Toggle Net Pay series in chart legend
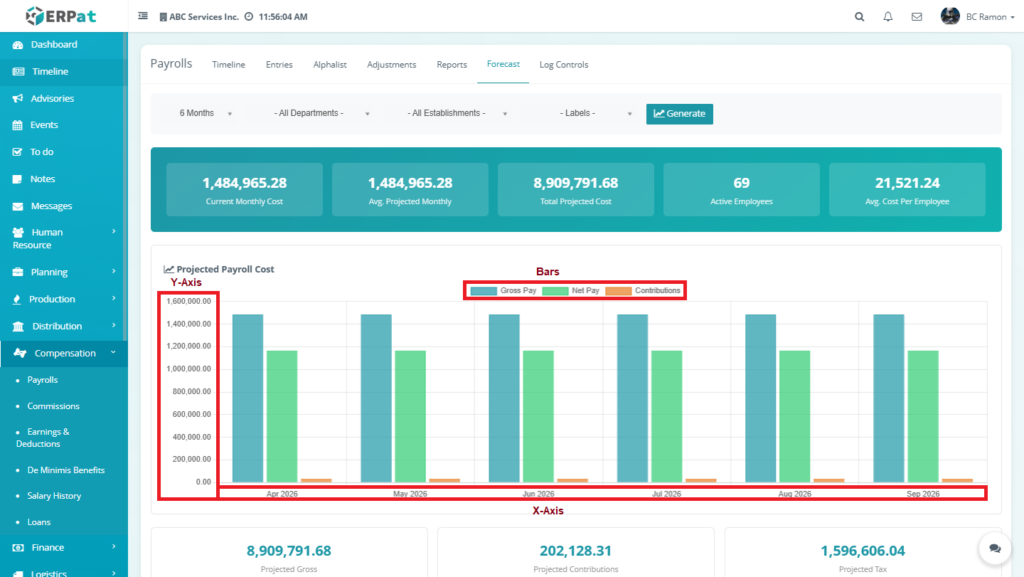This screenshot has height=577, width=1024. coord(572,291)
